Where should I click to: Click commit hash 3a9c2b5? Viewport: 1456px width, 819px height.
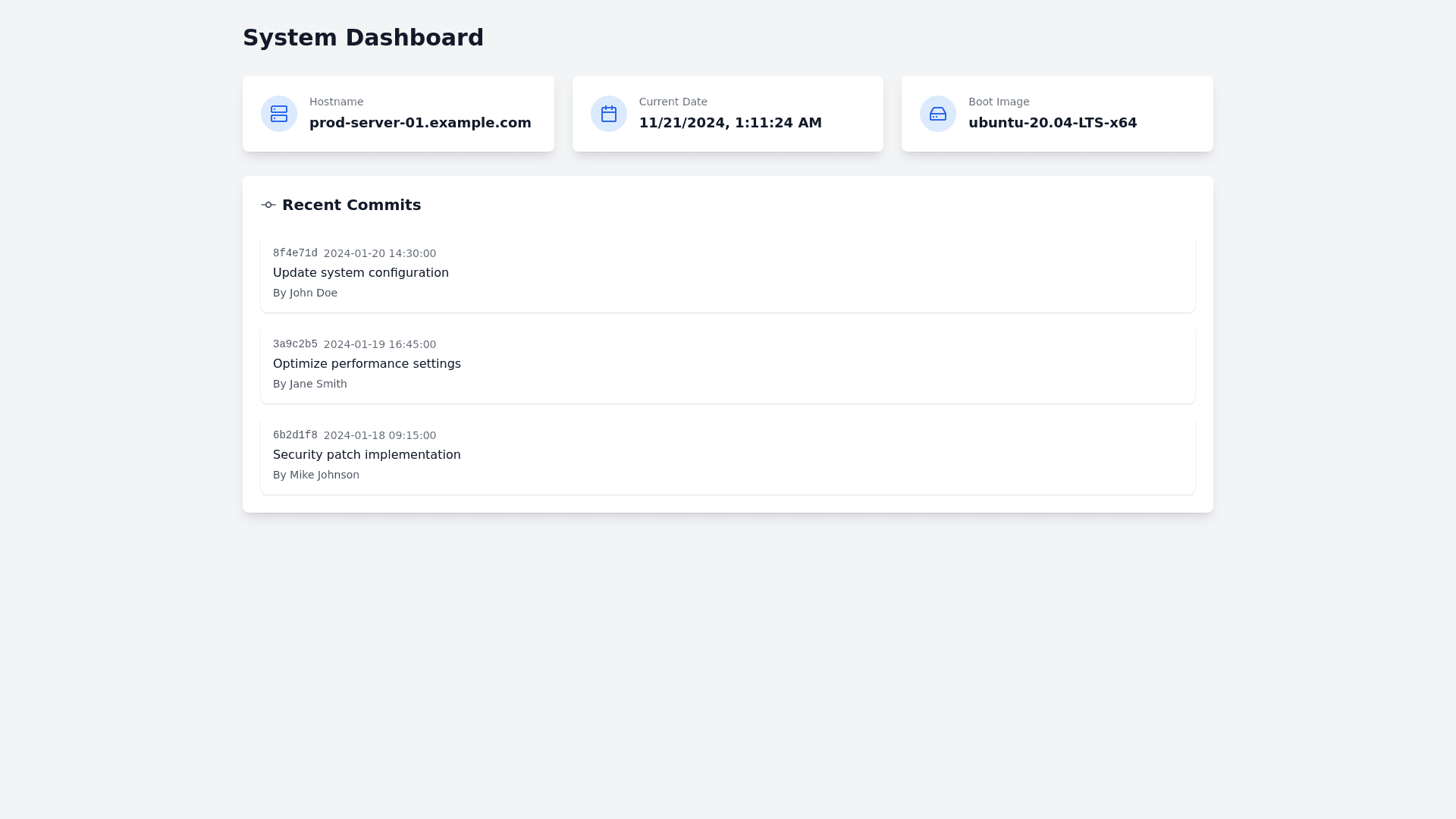coord(295,344)
